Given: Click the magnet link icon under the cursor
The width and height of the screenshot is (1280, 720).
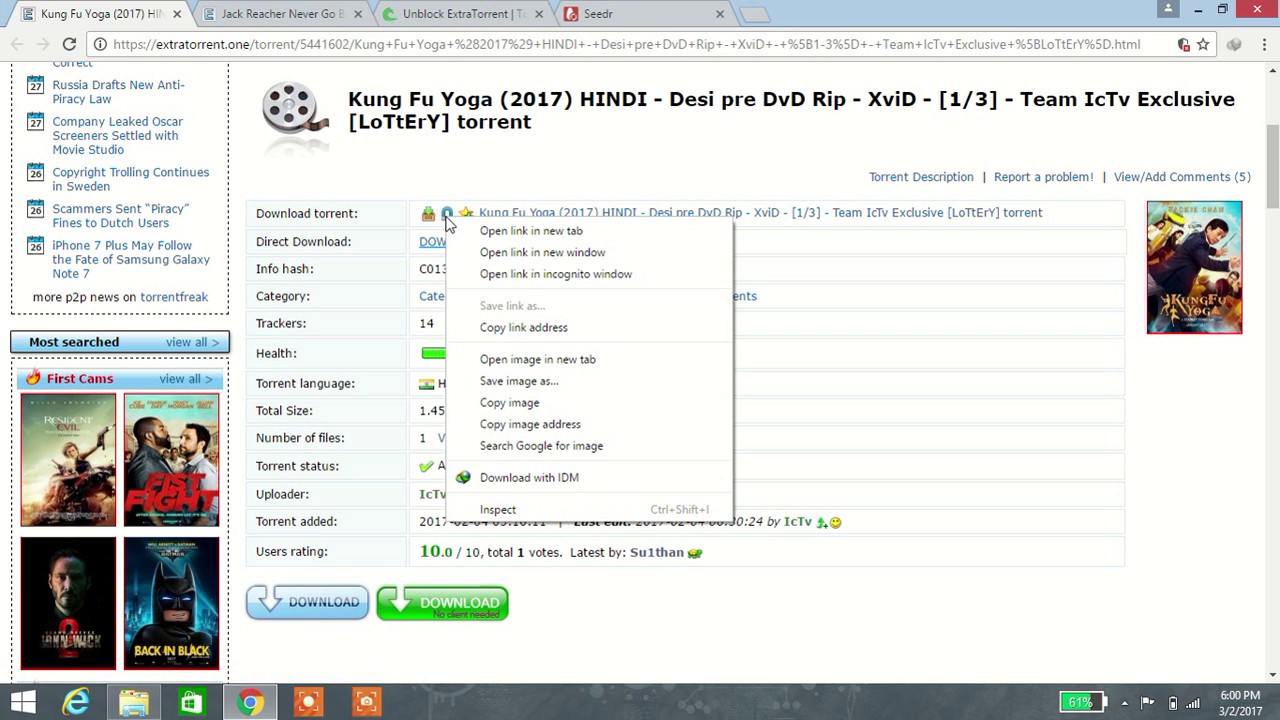Looking at the screenshot, I should pyautogui.click(x=447, y=213).
